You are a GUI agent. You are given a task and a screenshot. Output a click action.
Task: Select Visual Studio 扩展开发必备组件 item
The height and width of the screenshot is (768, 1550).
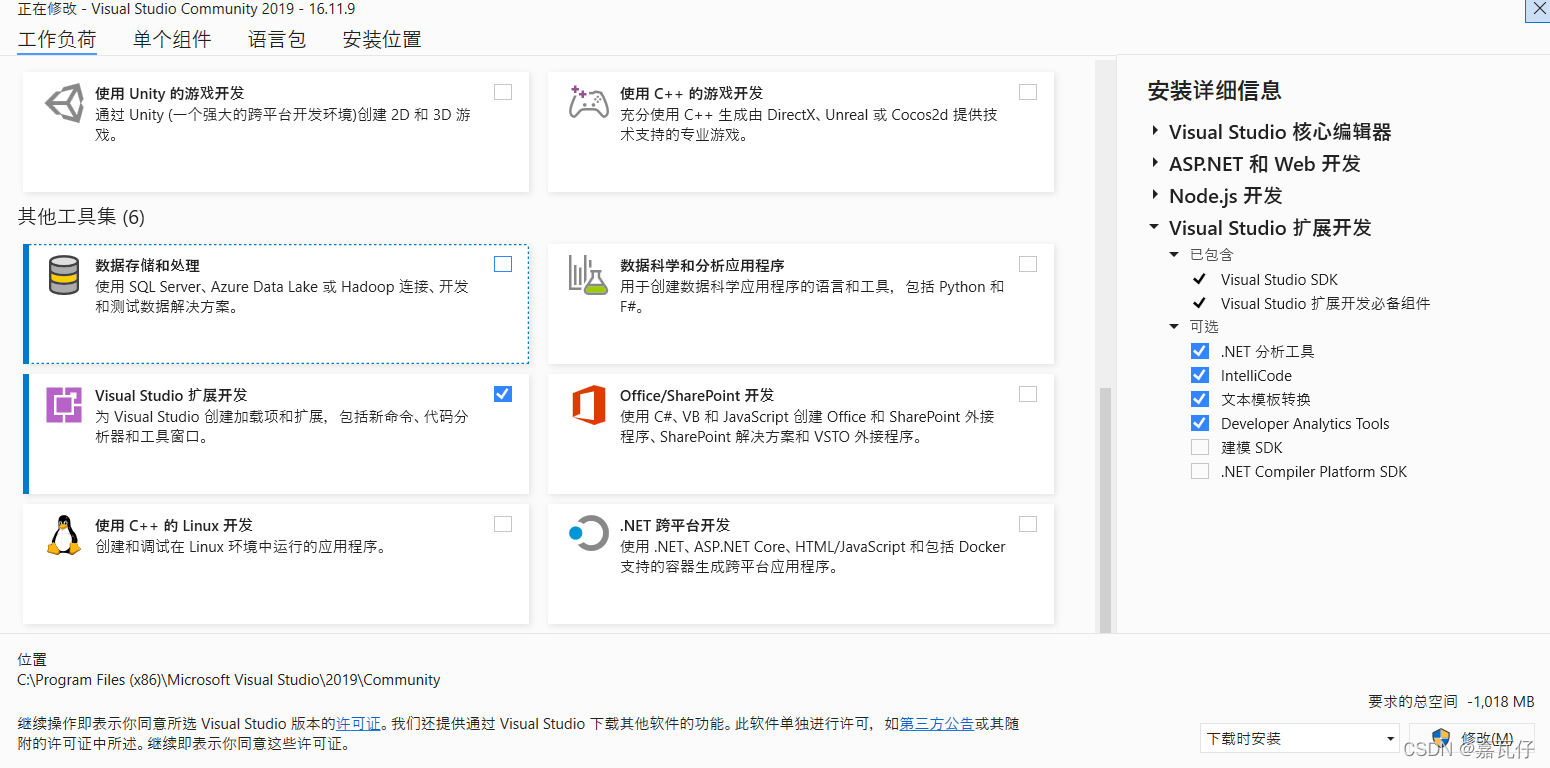(1325, 303)
